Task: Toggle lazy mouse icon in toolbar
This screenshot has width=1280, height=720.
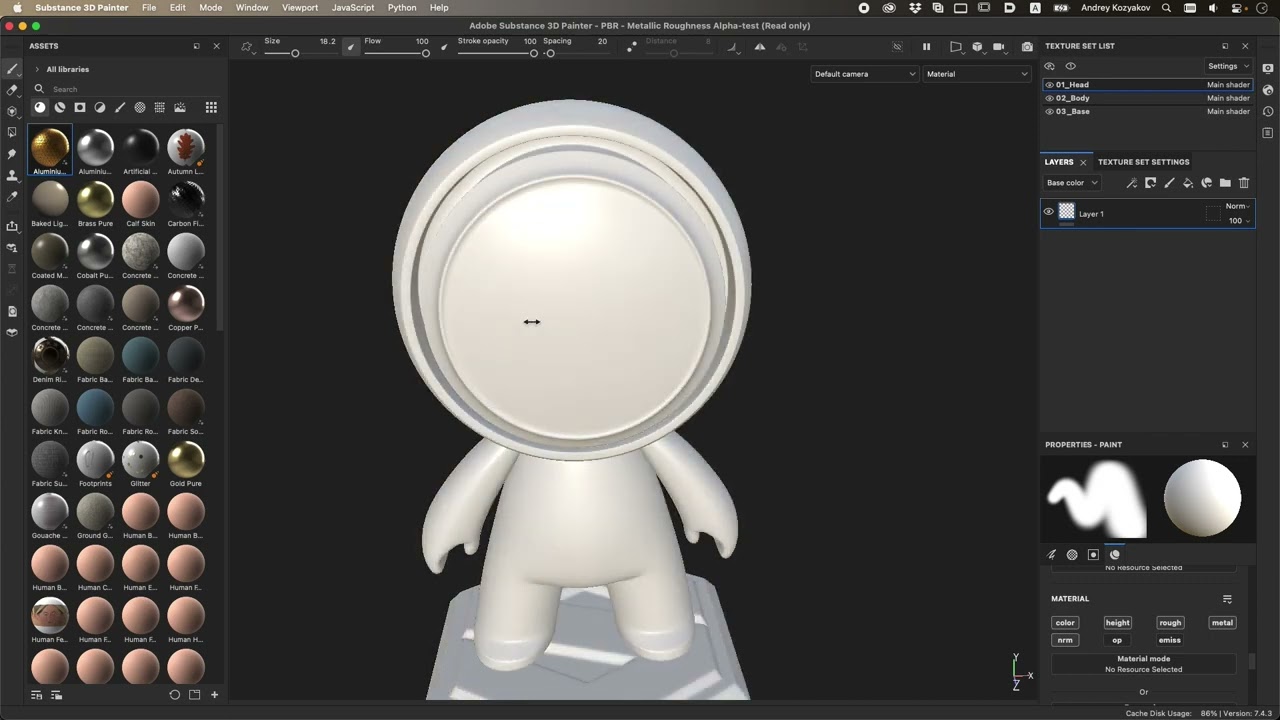Action: click(x=631, y=47)
